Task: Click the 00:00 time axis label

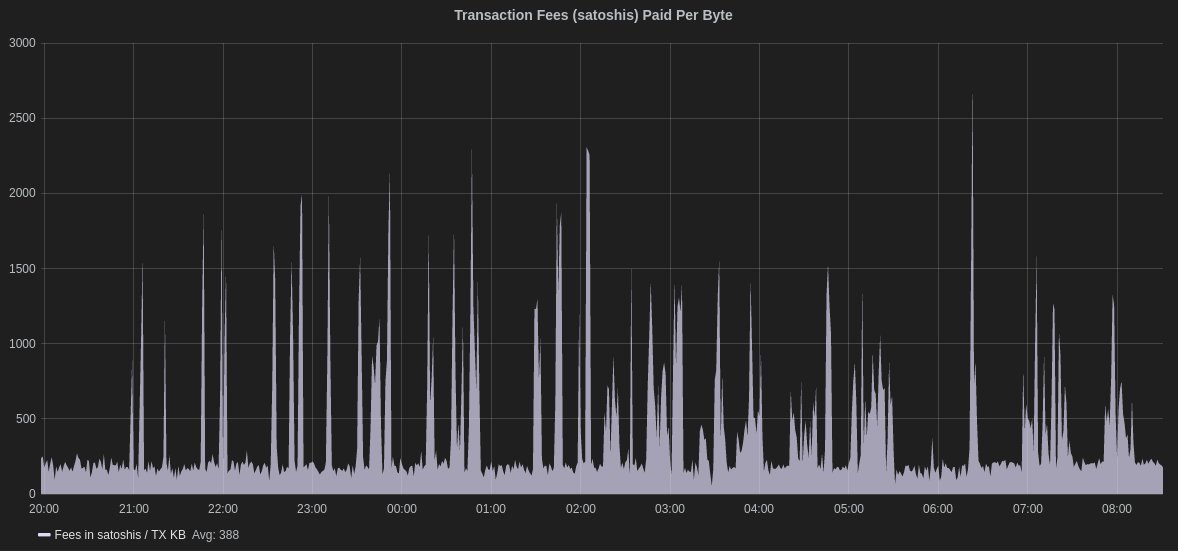Action: click(401, 509)
